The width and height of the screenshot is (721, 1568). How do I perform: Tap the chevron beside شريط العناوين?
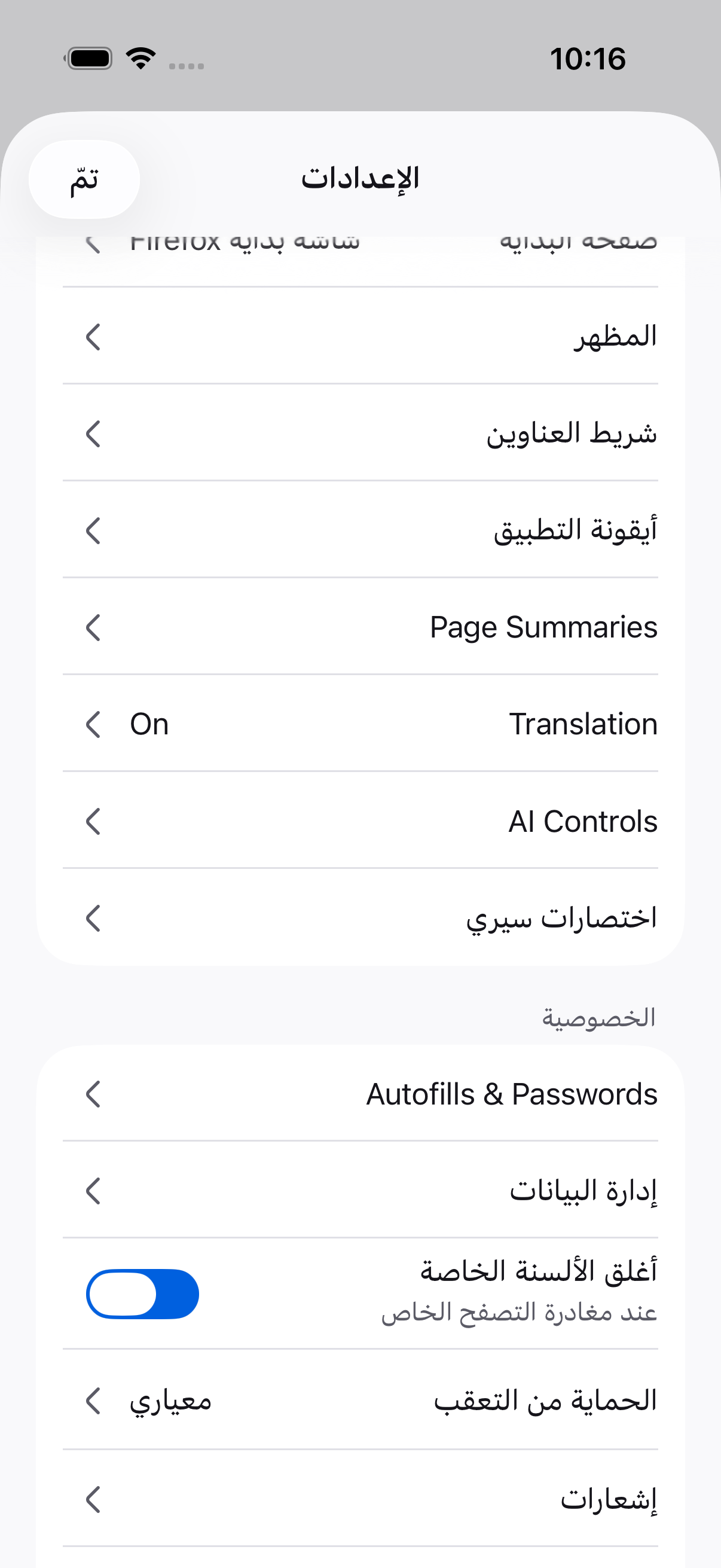pos(93,434)
